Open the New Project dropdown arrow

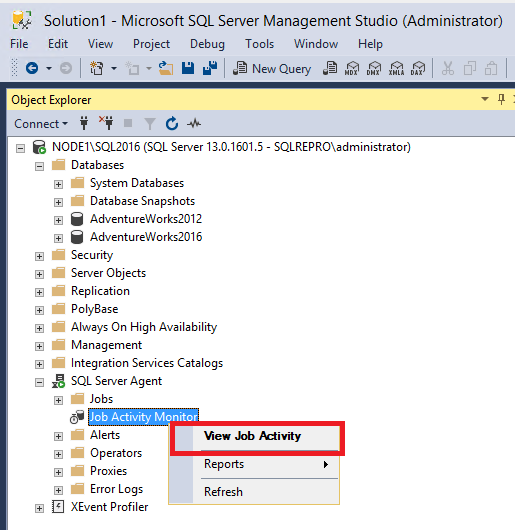coord(114,69)
